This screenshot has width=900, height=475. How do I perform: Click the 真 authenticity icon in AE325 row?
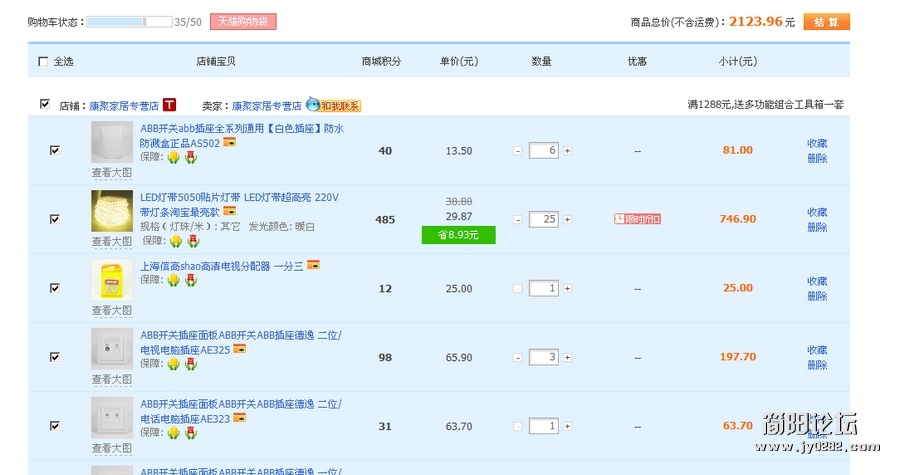191,364
